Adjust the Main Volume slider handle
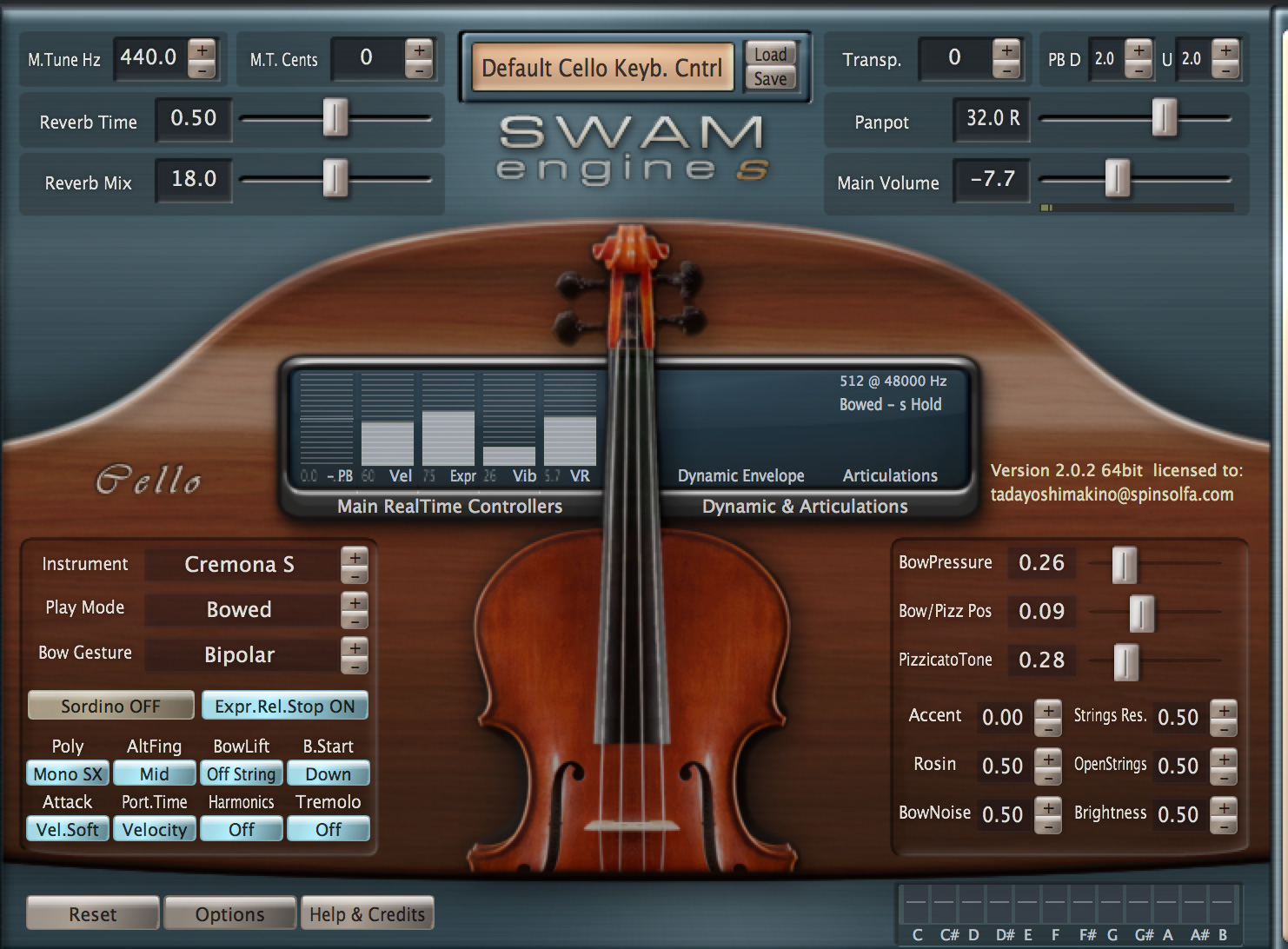1288x949 pixels. point(1118,178)
